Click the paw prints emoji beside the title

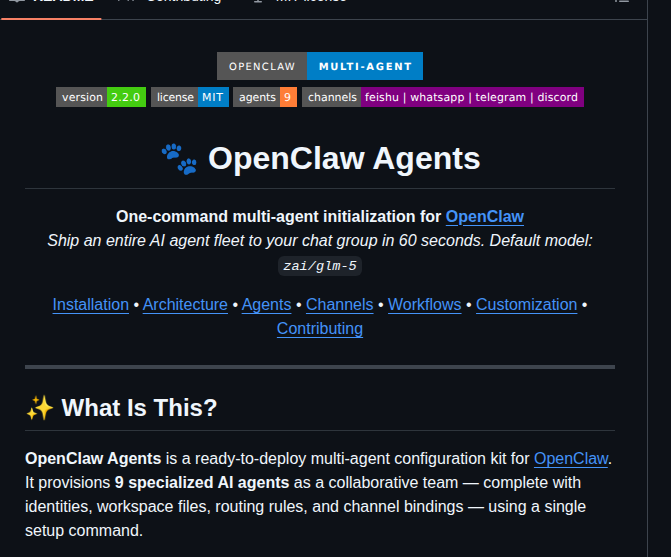pyautogui.click(x=179, y=159)
